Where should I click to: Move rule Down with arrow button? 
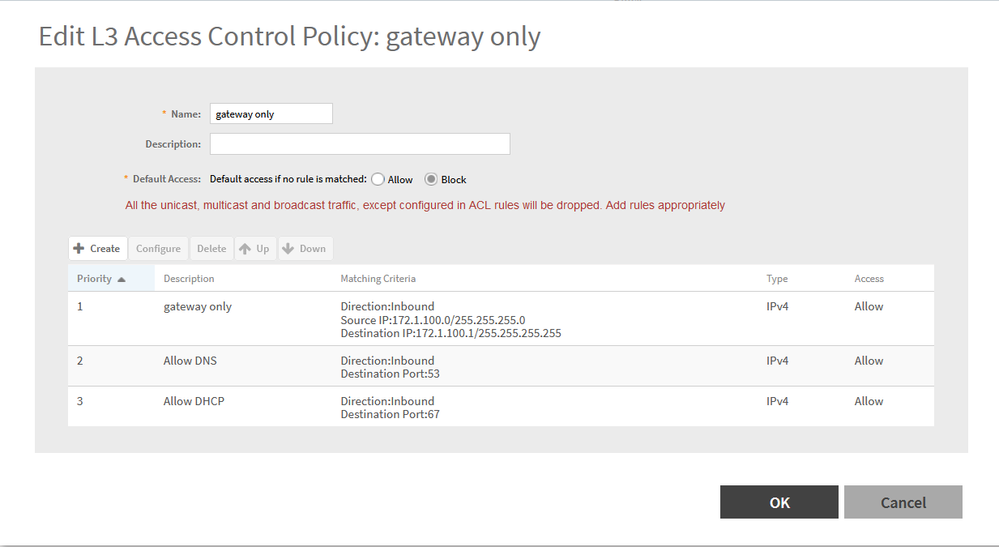[x=304, y=249]
